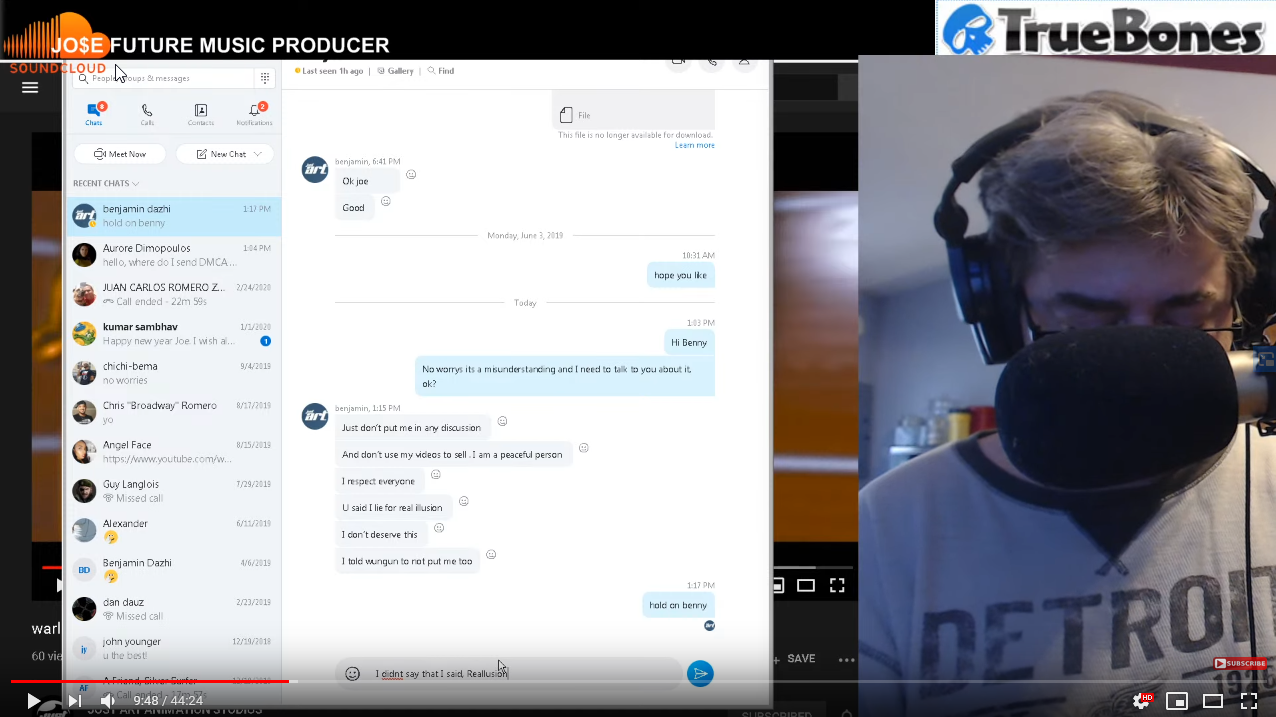Open the YouTube hamburger guide menu
The width and height of the screenshot is (1276, 717).
(x=30, y=87)
